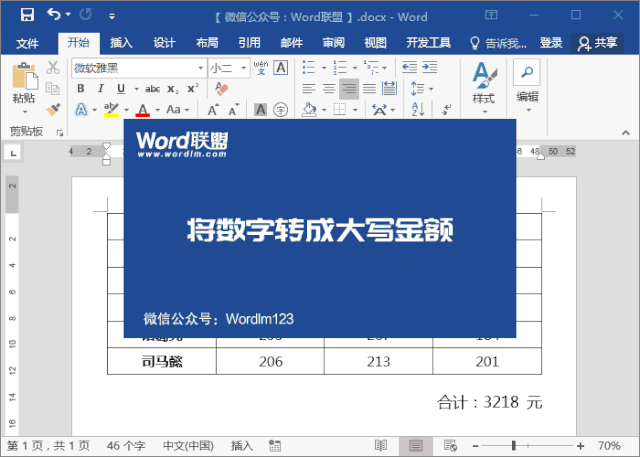Click the shading paint bucket icon
The height and width of the screenshot is (457, 640).
pos(309,109)
